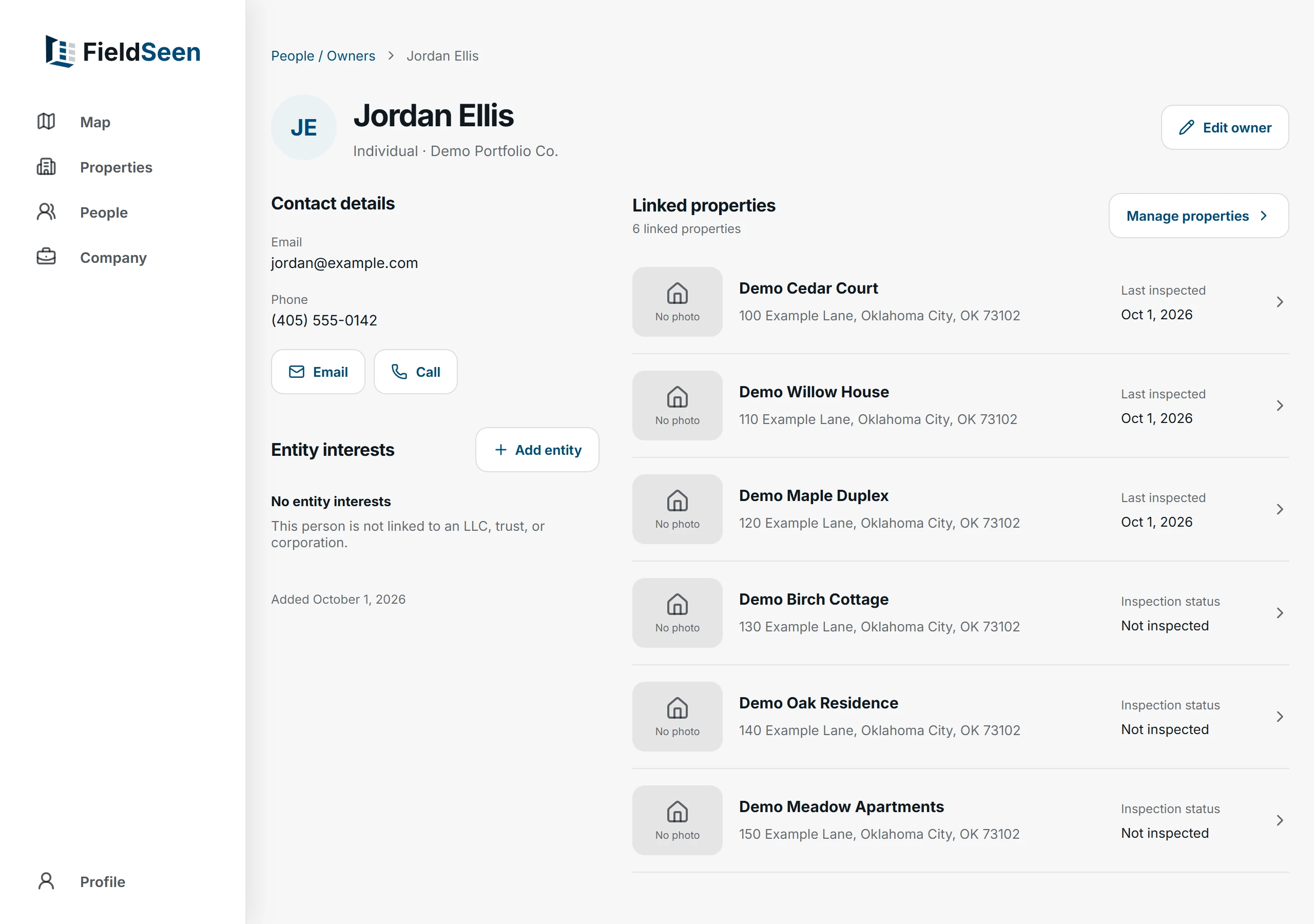Open the Demo Birch Cottage property title

pyautogui.click(x=813, y=599)
